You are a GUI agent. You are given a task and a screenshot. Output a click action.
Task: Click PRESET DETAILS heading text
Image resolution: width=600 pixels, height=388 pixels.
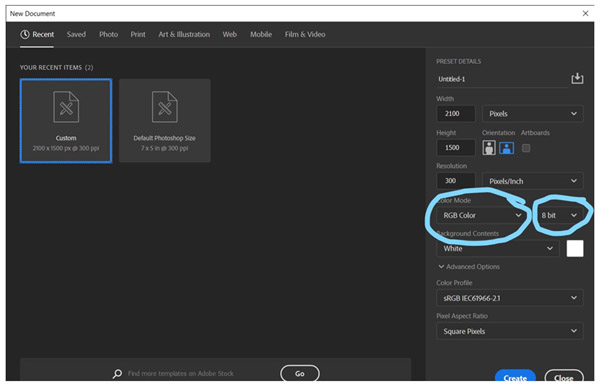(x=458, y=61)
